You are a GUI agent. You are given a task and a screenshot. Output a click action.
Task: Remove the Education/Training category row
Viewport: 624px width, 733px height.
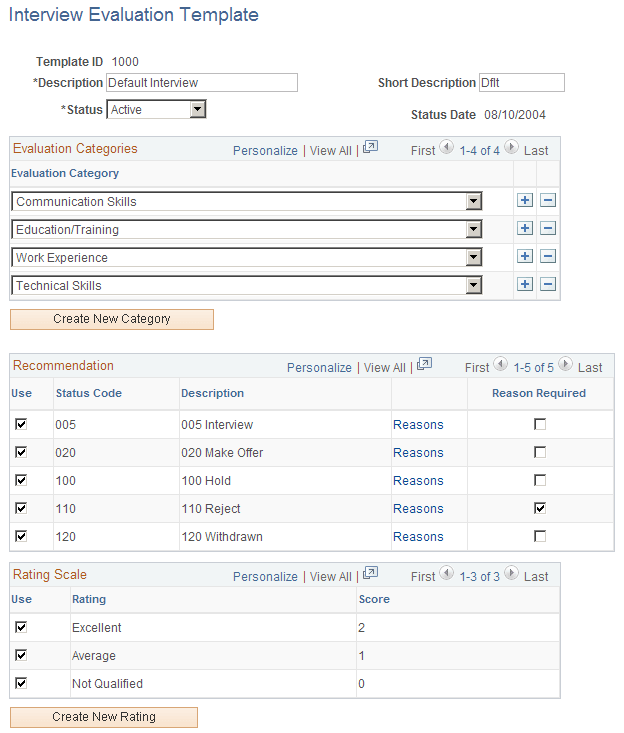pyautogui.click(x=548, y=229)
